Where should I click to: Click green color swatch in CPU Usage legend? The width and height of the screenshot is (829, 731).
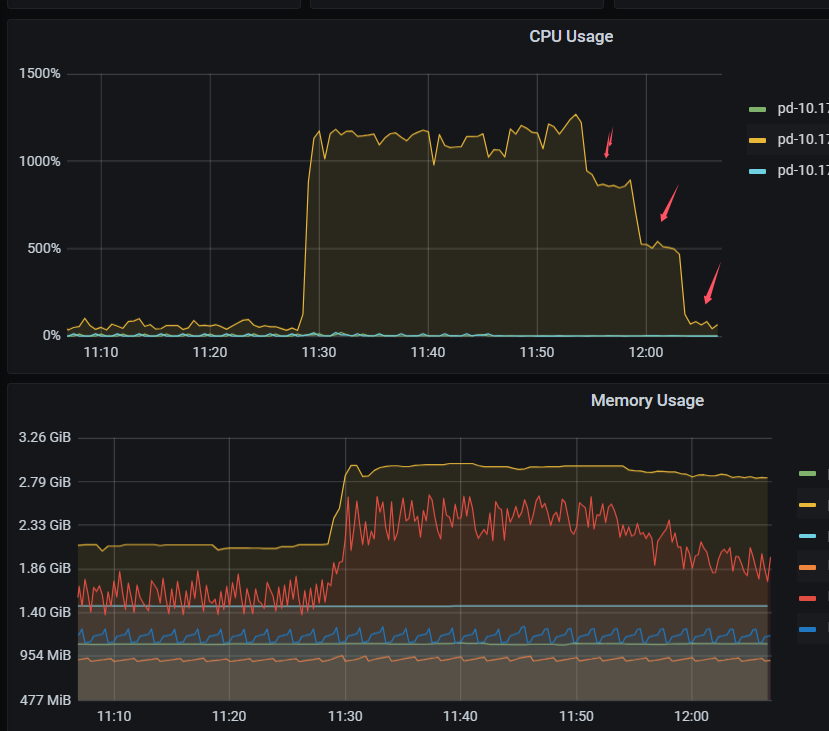coord(757,109)
